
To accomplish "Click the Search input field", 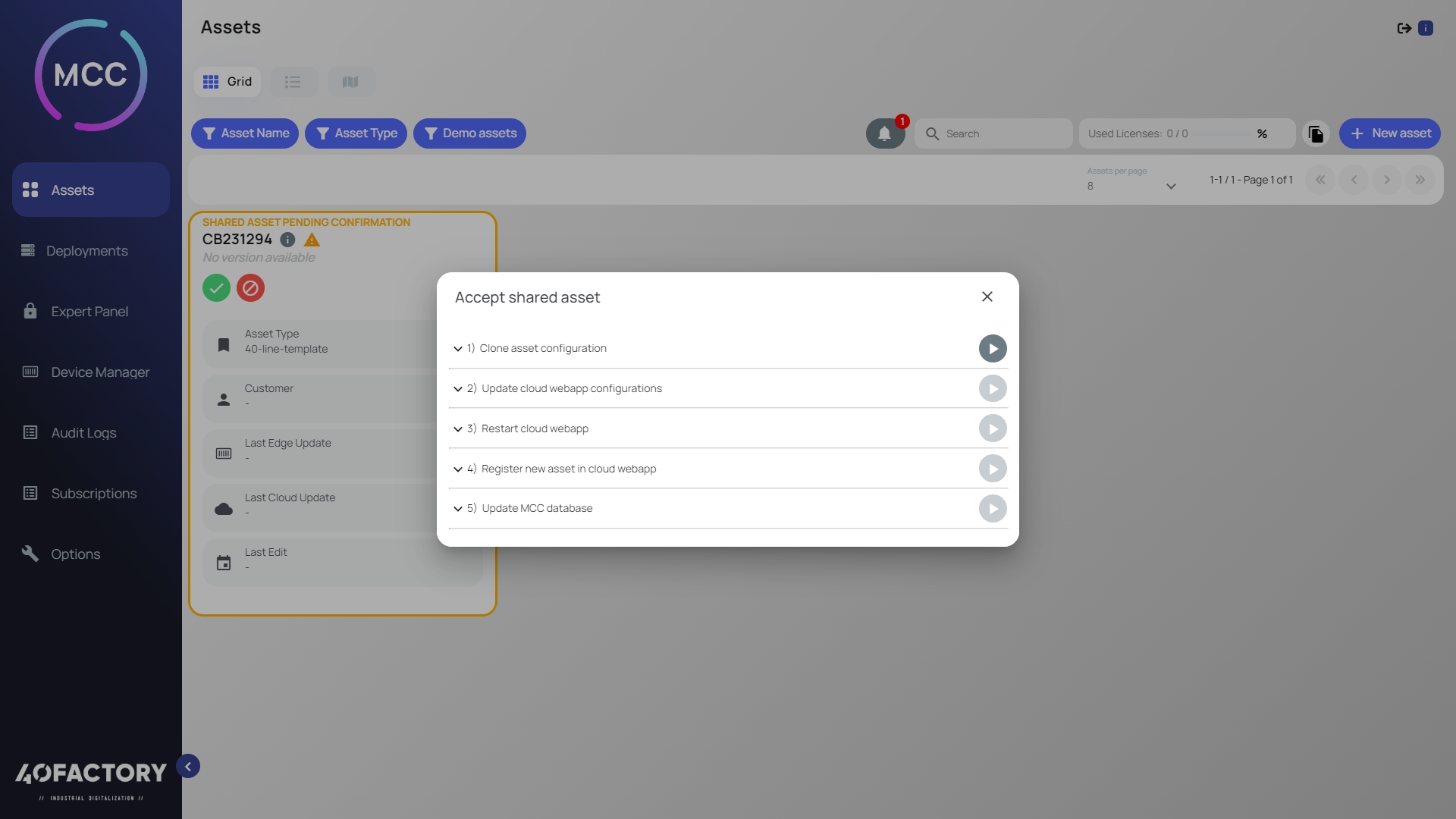I will click(1001, 133).
